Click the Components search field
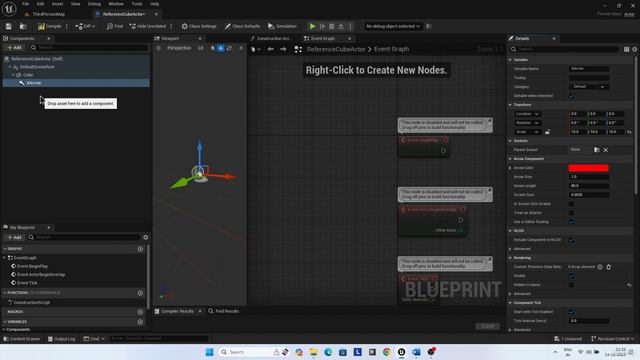 (x=89, y=48)
